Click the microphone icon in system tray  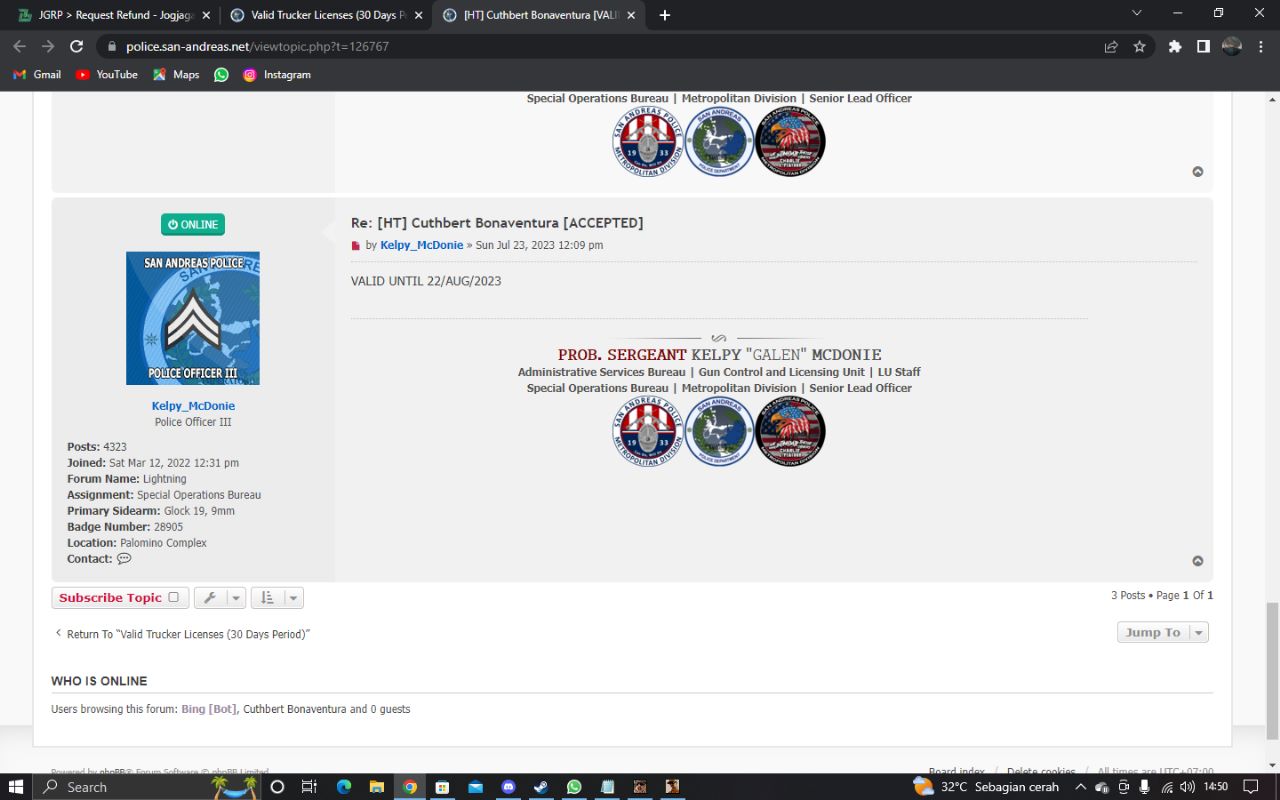(1145, 787)
